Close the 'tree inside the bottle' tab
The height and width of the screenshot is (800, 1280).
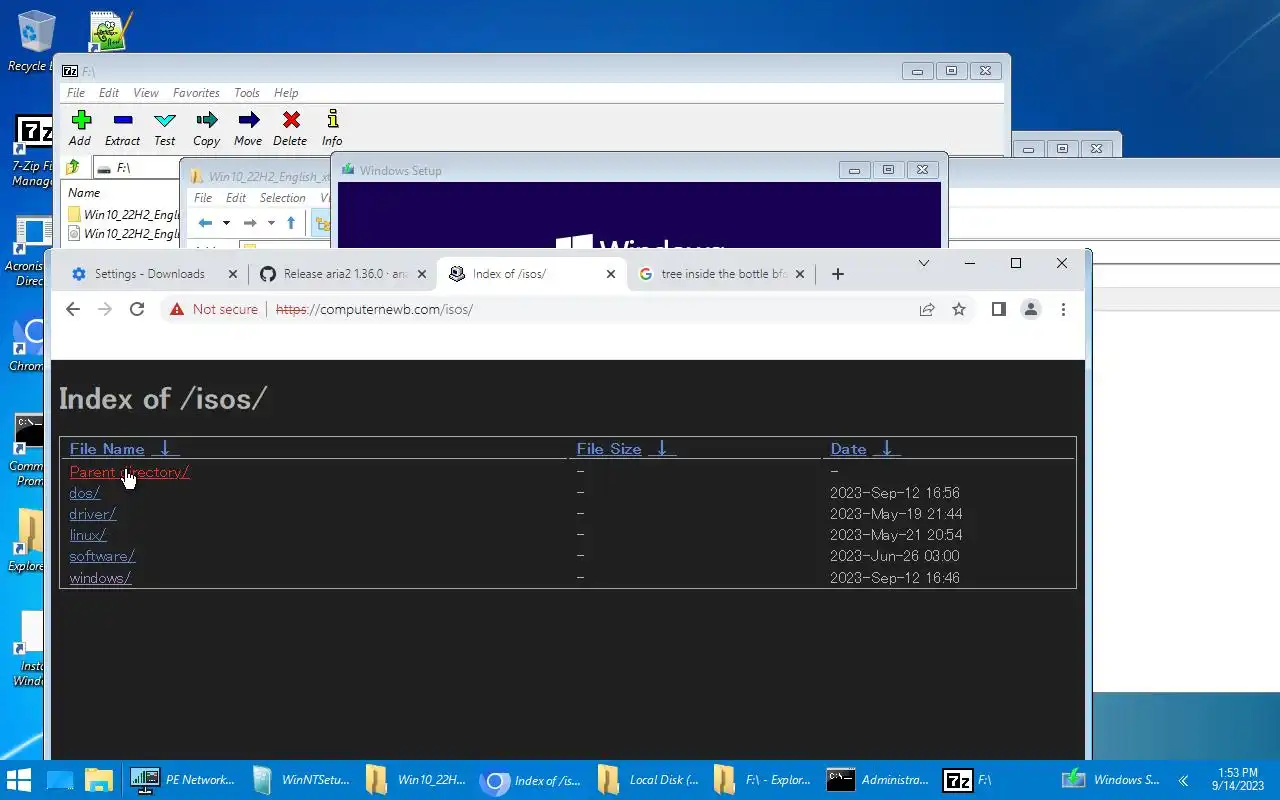pos(800,274)
